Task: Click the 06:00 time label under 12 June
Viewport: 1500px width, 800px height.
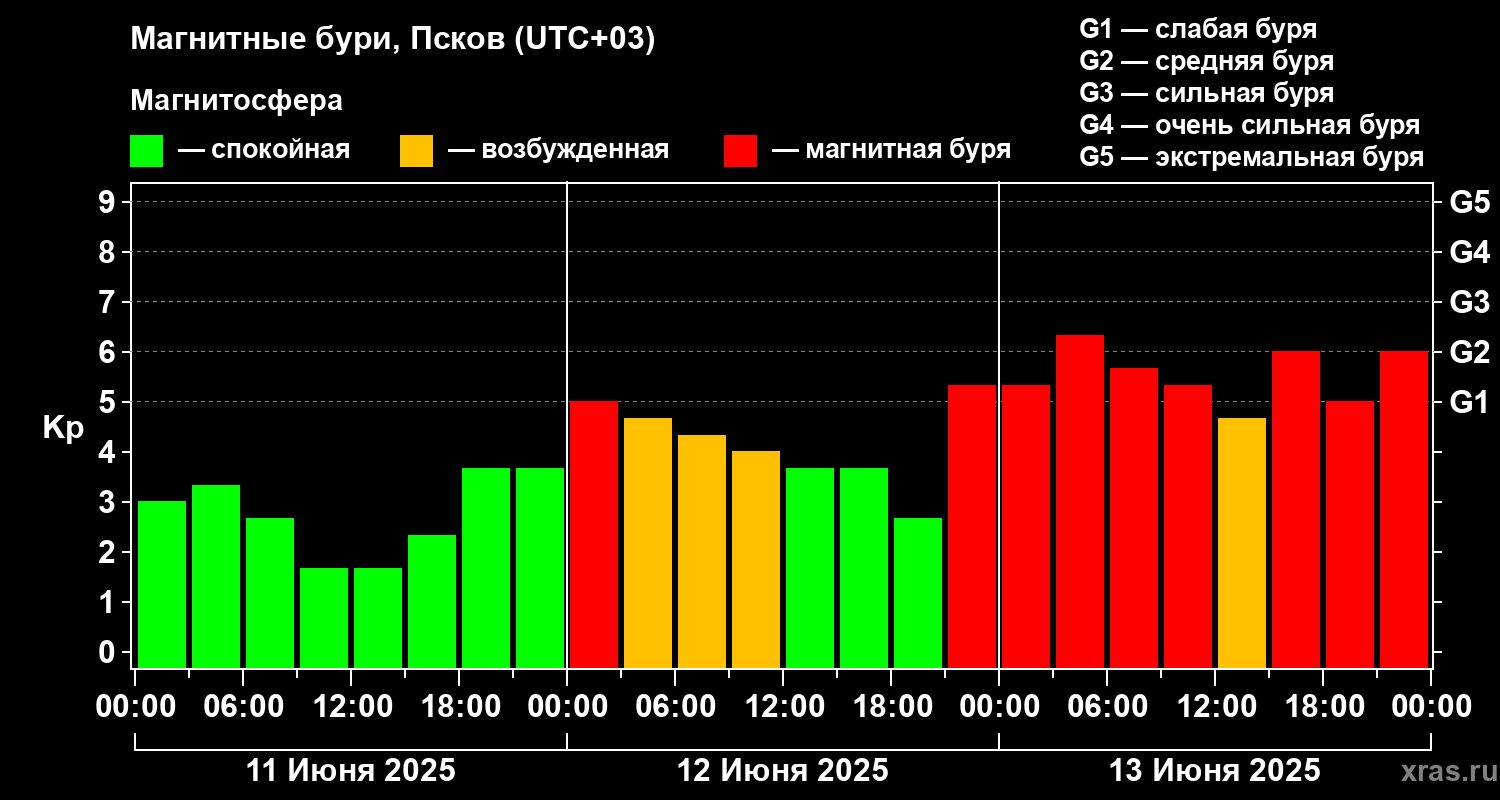Action: click(675, 707)
